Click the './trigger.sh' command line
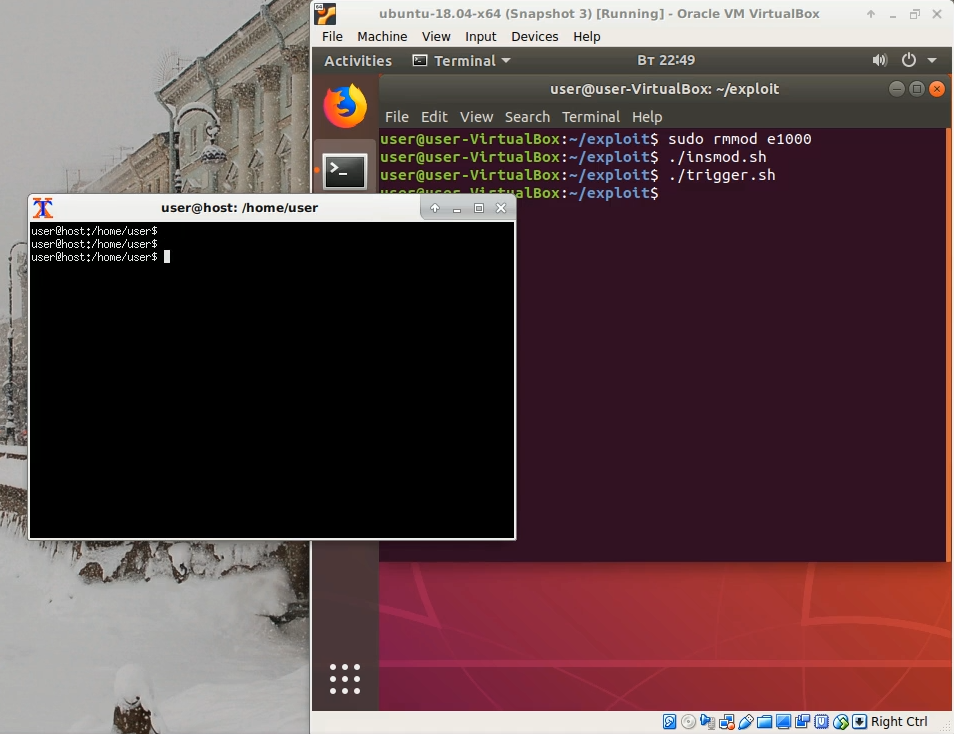The height and width of the screenshot is (734, 954). click(x=721, y=175)
